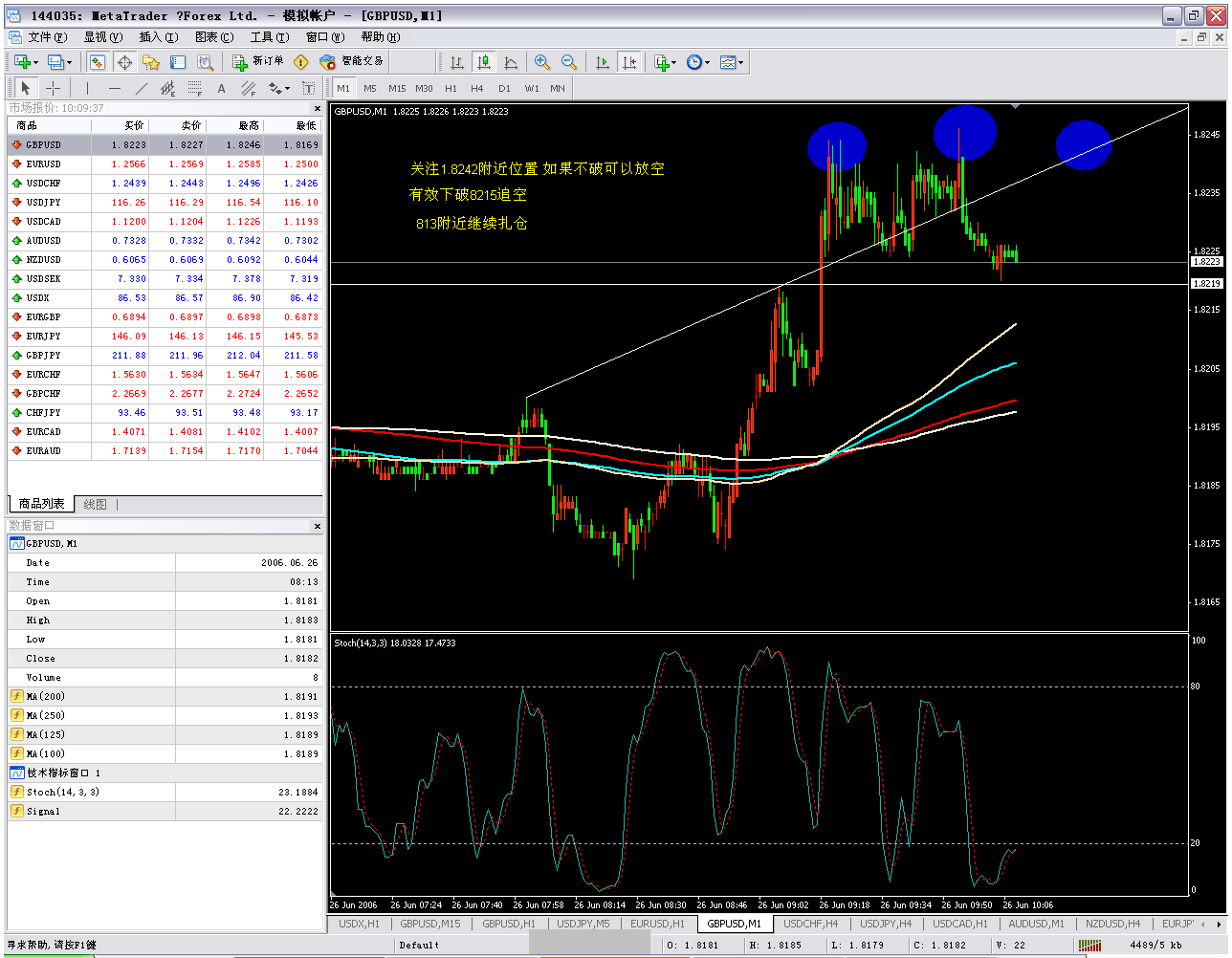1232x958 pixels.
Task: Switch to M15 timeframe
Action: click(x=397, y=88)
